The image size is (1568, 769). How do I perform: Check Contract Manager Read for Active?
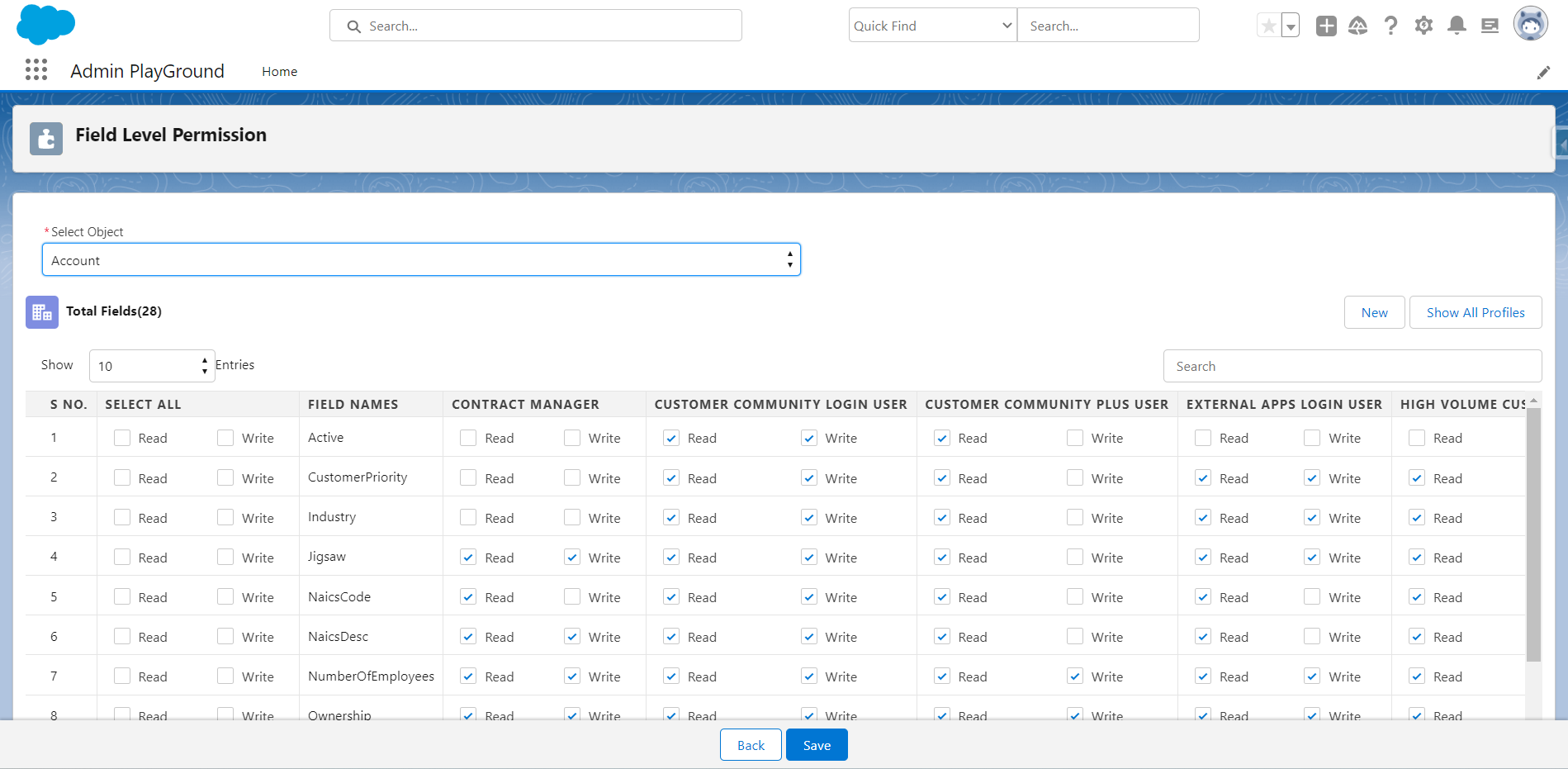[x=468, y=438]
